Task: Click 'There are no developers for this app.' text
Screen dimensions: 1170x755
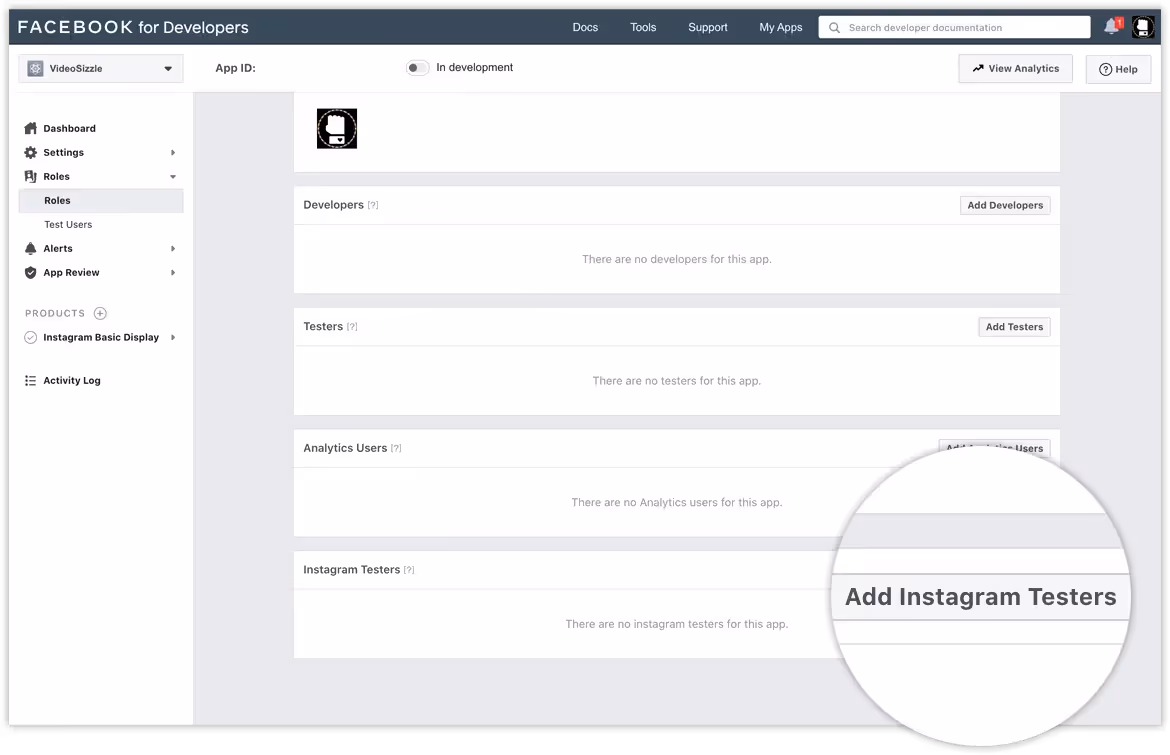Action: click(677, 259)
